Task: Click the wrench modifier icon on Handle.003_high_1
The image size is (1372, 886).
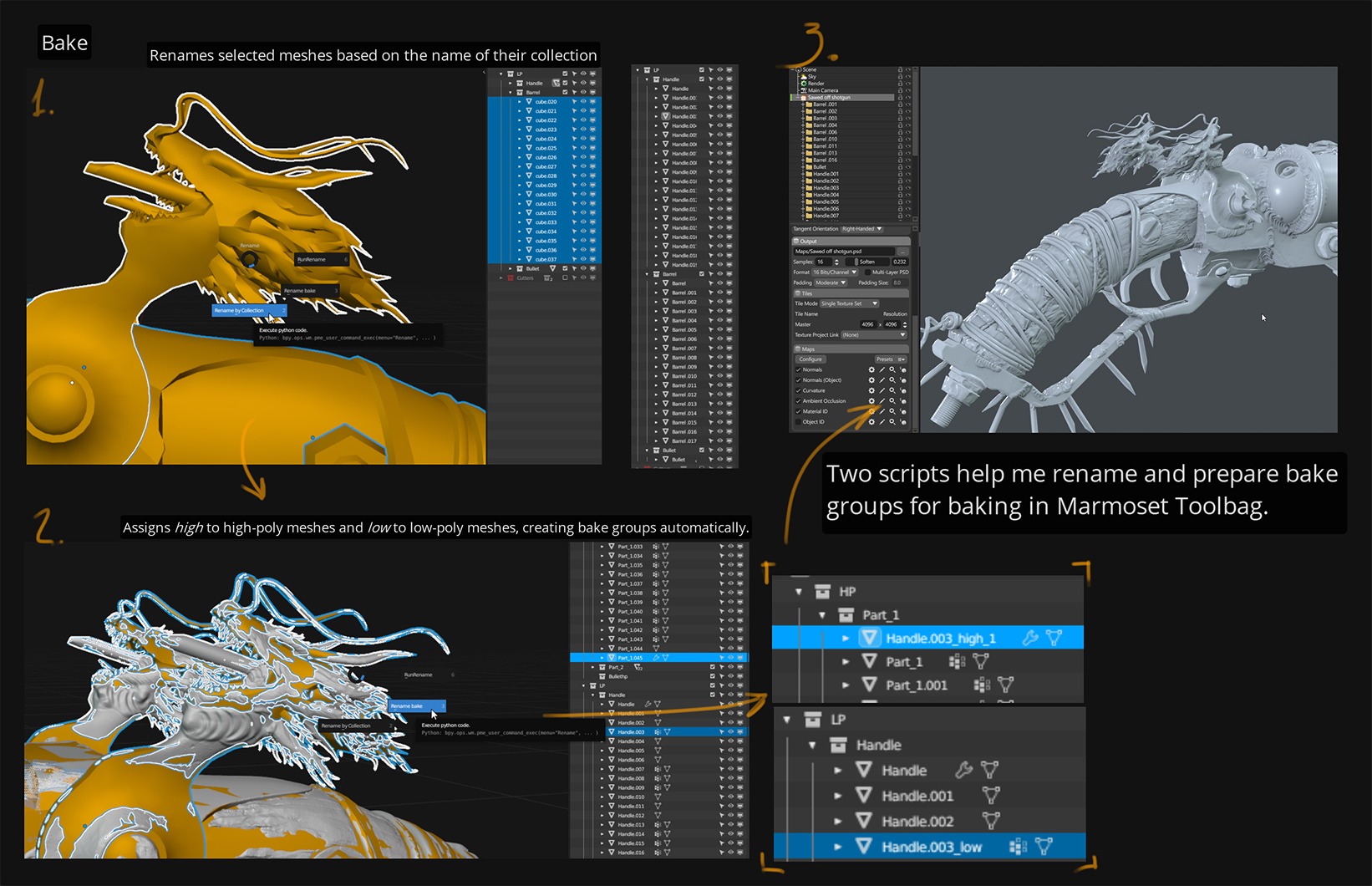Action: (x=1029, y=638)
